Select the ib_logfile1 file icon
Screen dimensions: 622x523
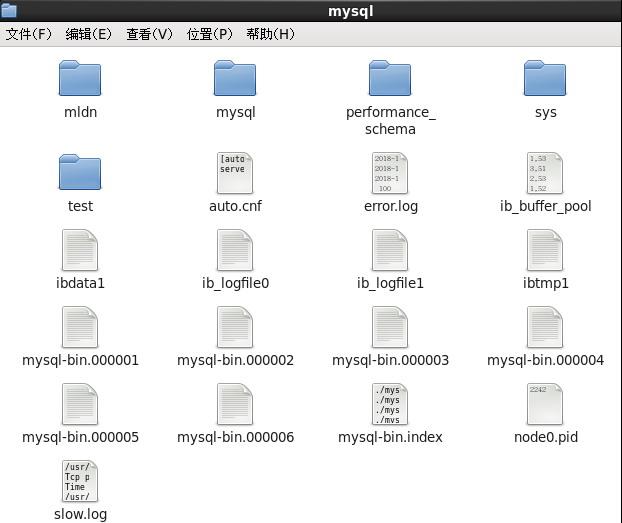click(x=390, y=250)
